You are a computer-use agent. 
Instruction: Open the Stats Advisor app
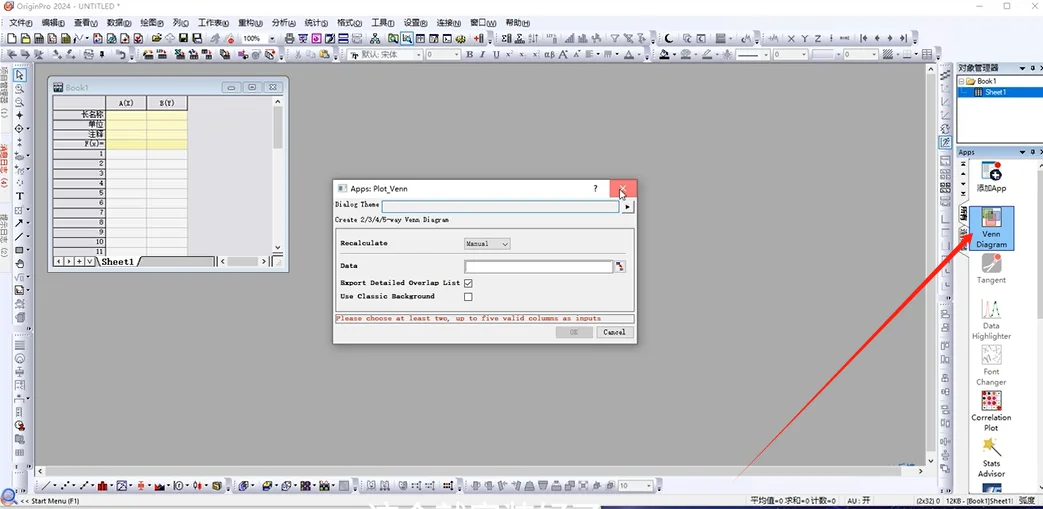[991, 457]
